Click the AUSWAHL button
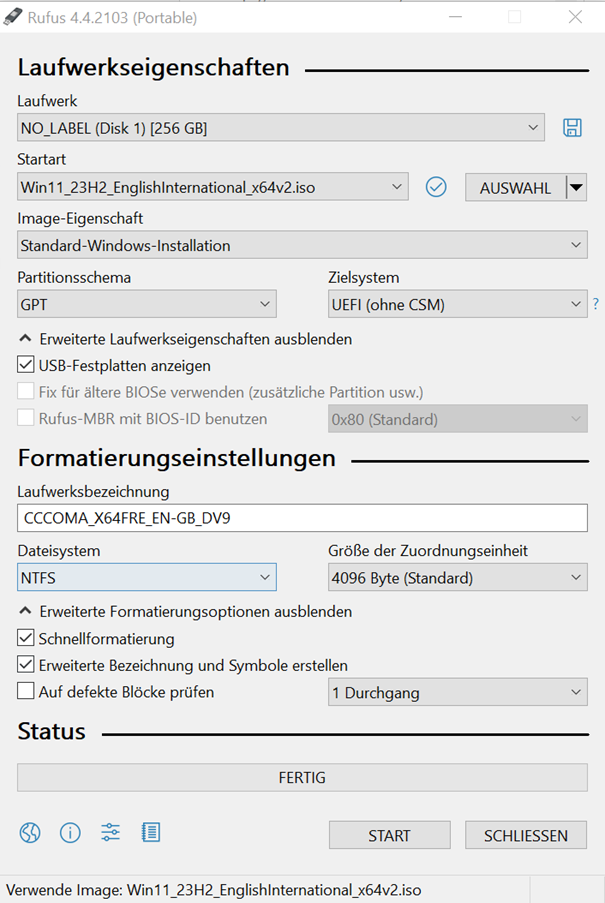 coord(515,188)
